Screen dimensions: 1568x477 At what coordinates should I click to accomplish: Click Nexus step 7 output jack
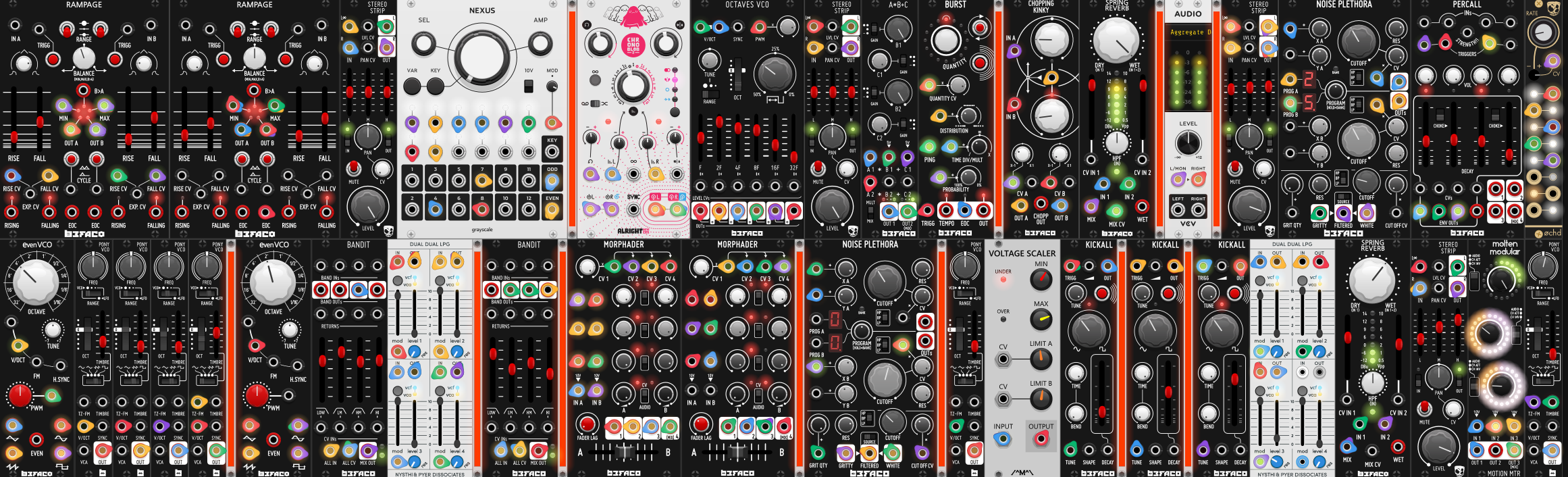482,181
